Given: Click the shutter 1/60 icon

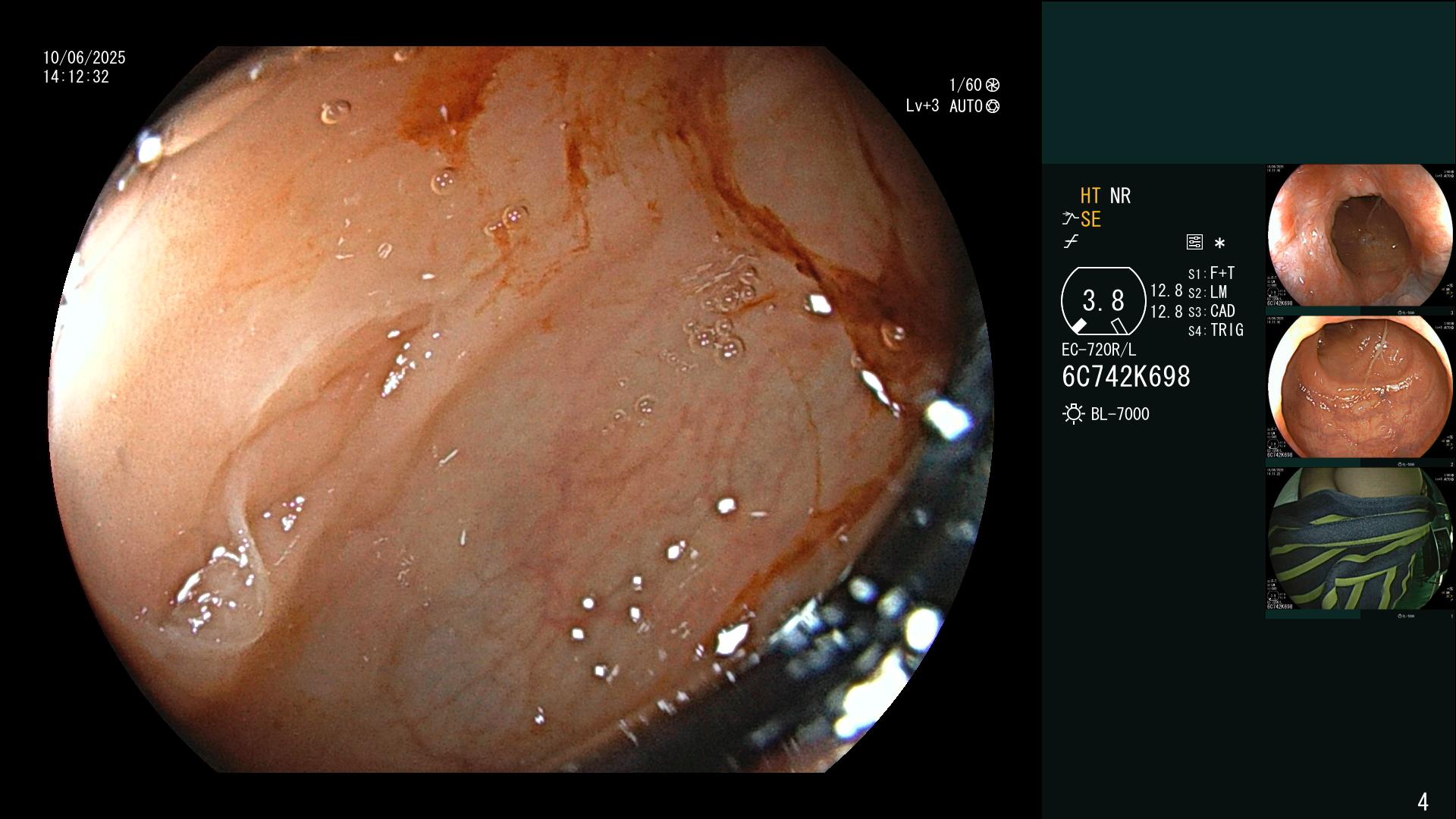Looking at the screenshot, I should pyautogui.click(x=993, y=85).
